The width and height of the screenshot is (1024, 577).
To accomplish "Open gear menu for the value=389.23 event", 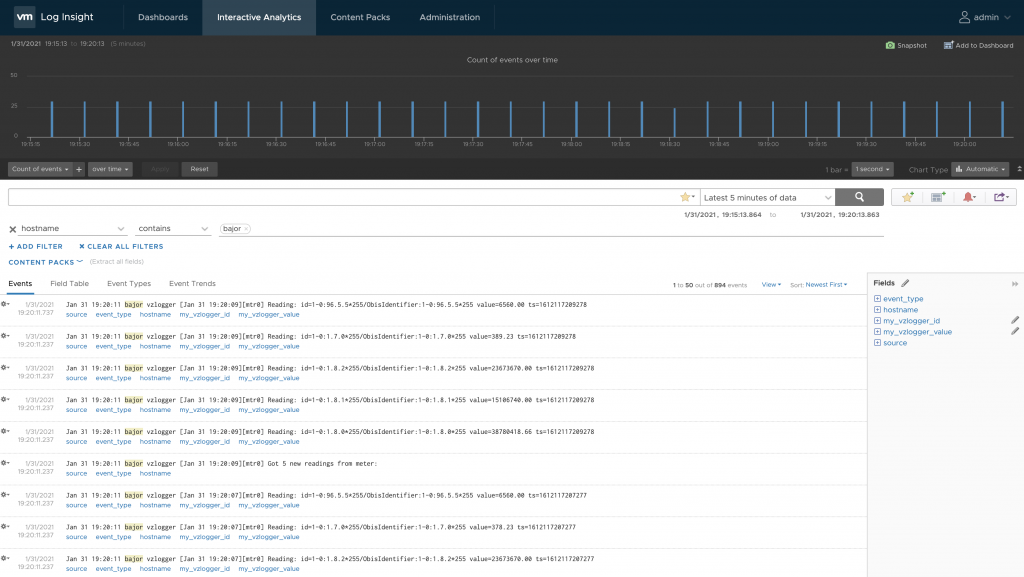I will click(x=5, y=336).
